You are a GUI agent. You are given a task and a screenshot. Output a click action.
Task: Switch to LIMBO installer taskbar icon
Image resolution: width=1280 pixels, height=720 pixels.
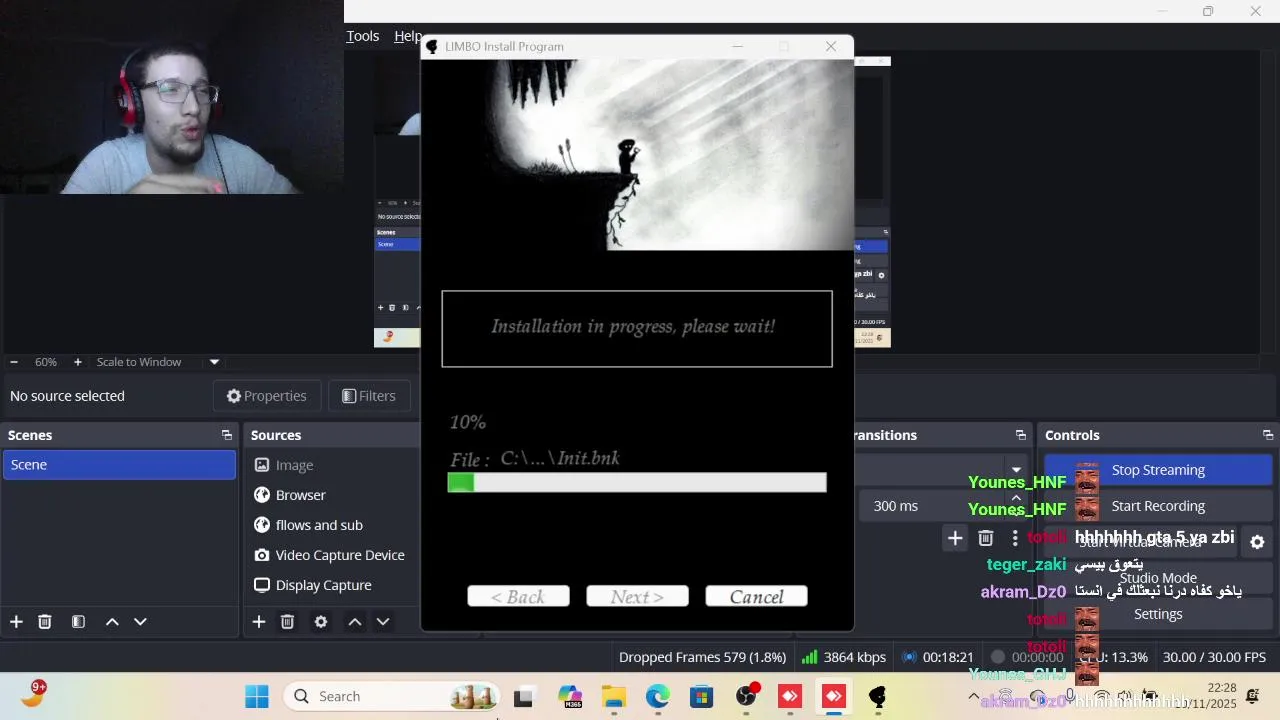click(x=878, y=696)
